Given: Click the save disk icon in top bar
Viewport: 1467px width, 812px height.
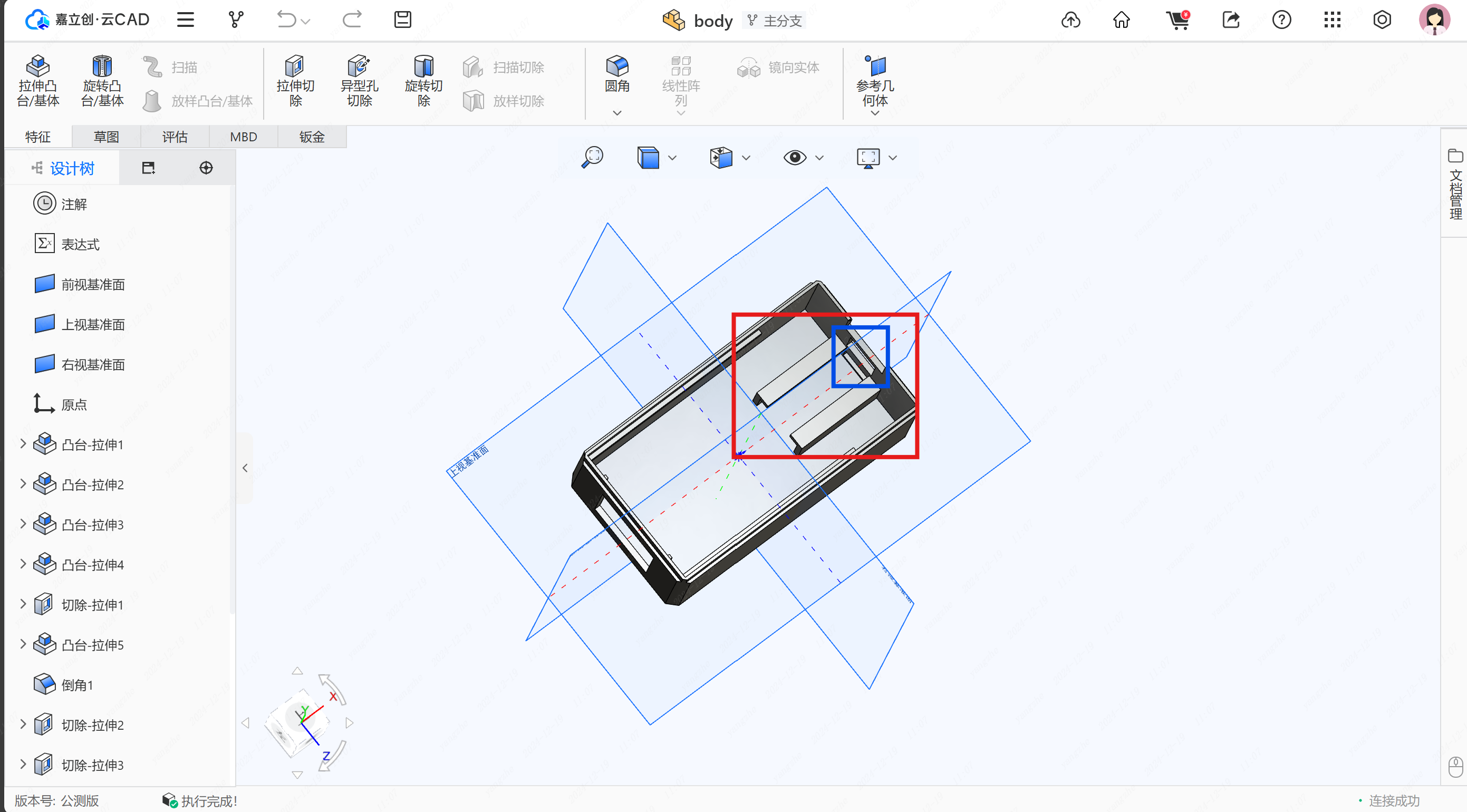Looking at the screenshot, I should point(403,20).
